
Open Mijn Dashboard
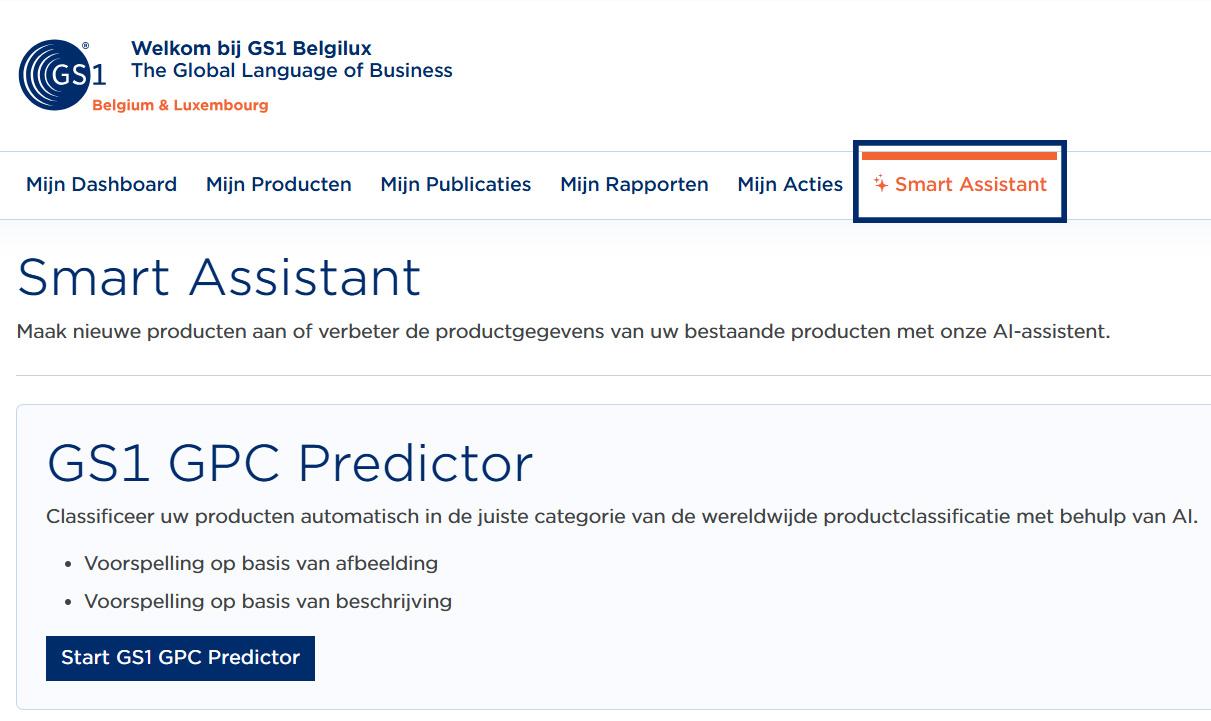click(x=100, y=184)
